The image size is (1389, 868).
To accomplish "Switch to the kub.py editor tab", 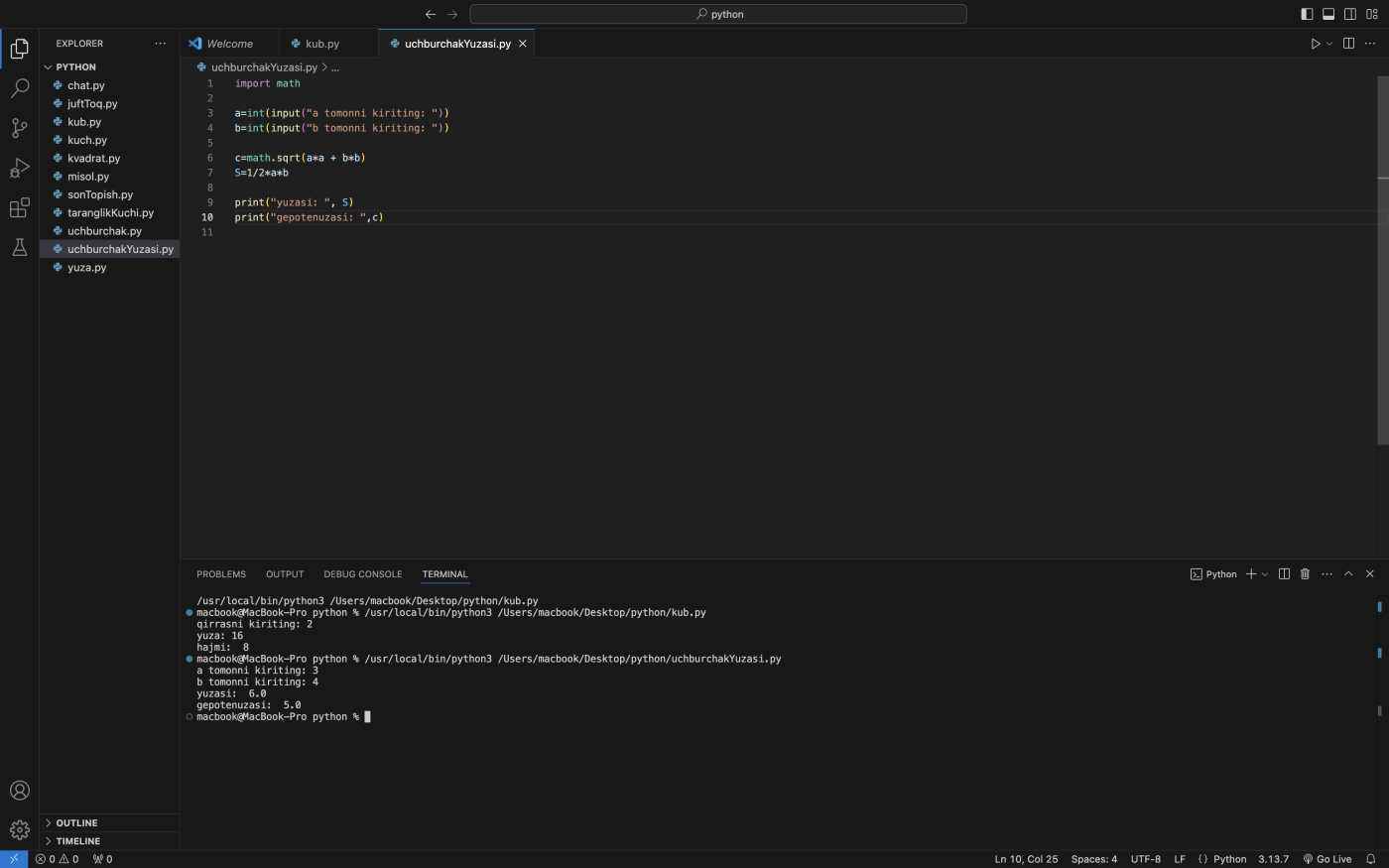I will 321,44.
